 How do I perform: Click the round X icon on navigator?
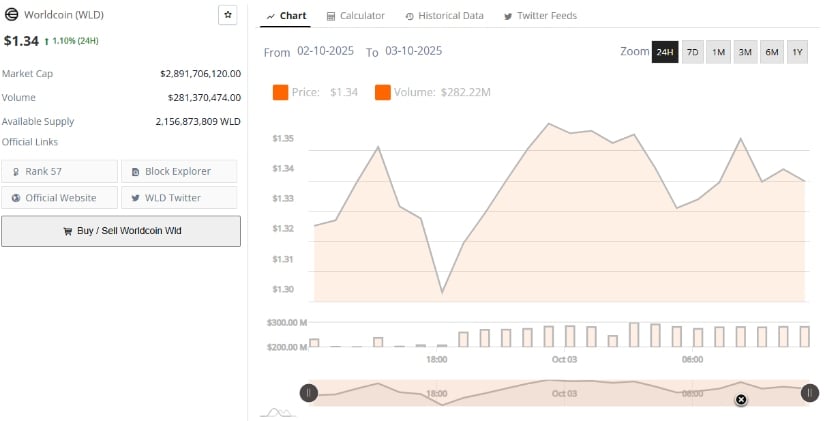(741, 399)
